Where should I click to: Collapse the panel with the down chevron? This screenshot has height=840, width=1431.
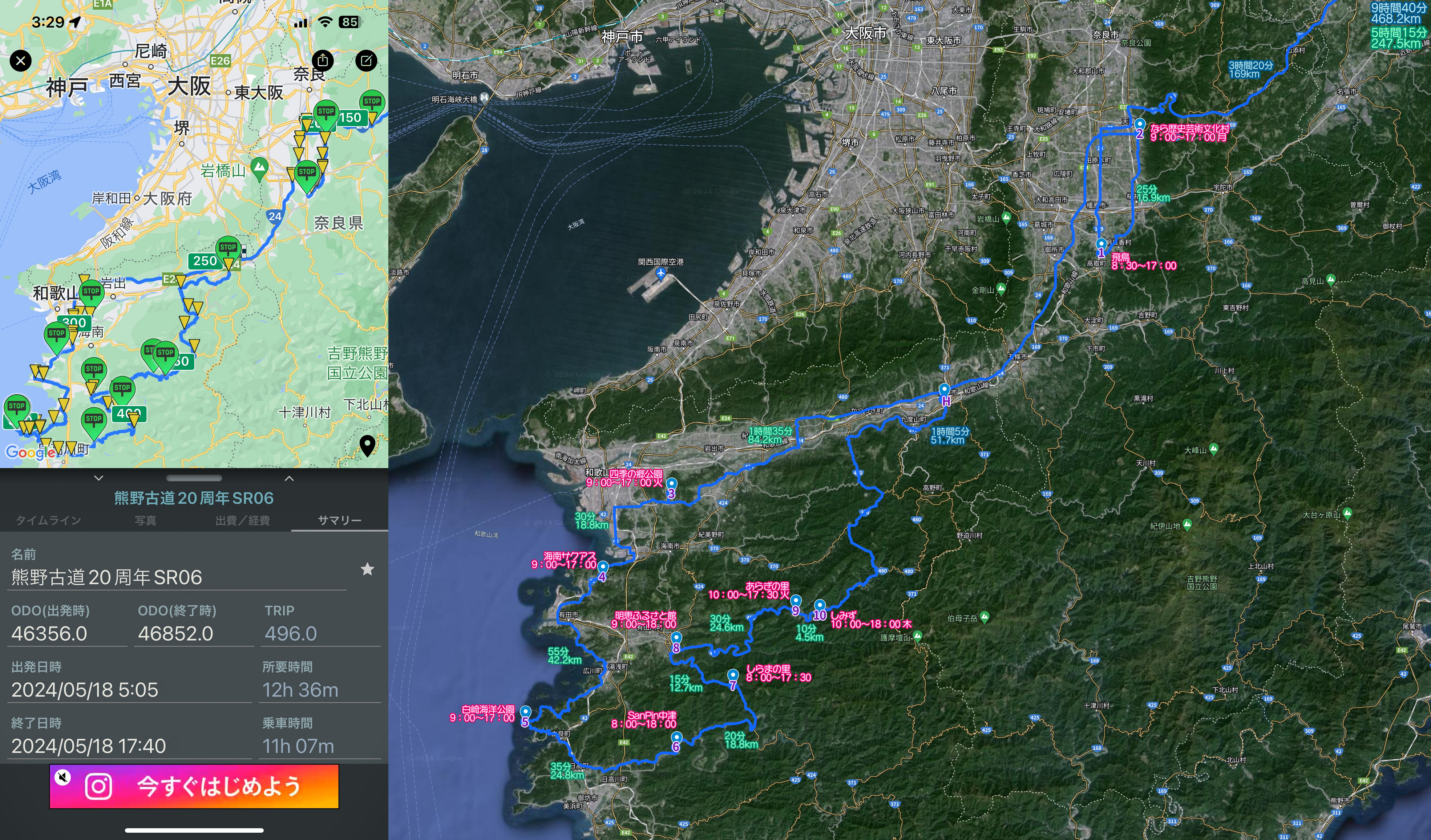pos(99,478)
